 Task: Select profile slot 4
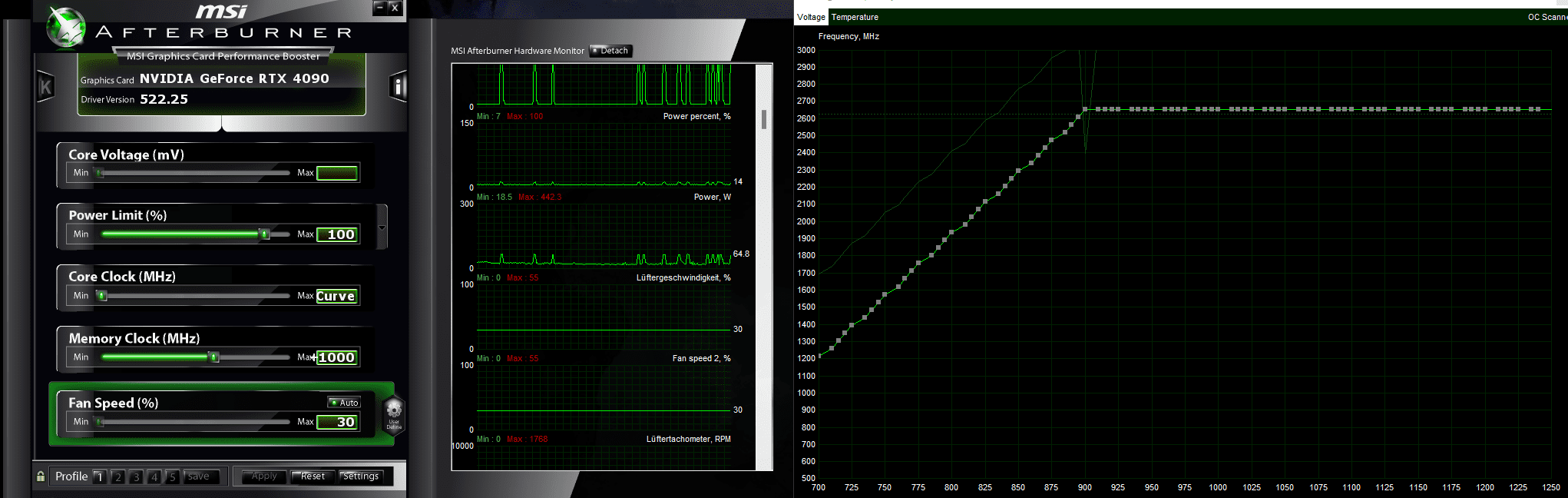click(x=154, y=477)
